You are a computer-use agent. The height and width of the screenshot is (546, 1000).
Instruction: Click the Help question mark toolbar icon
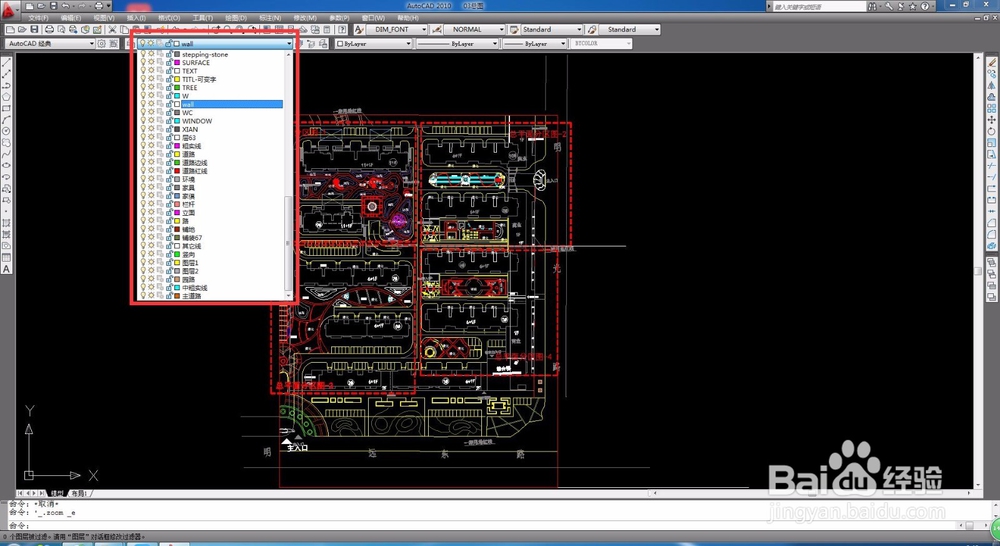coord(342,29)
